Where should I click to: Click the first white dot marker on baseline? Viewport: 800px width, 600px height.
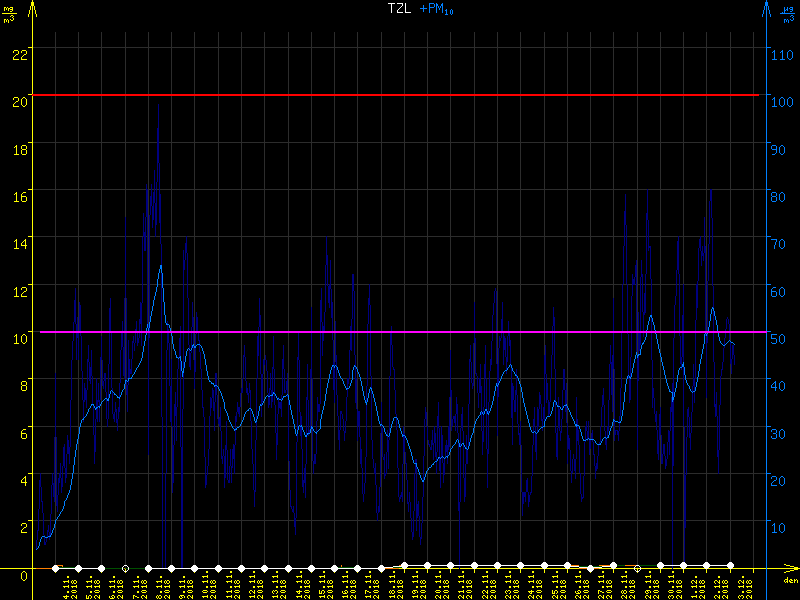coord(56,567)
